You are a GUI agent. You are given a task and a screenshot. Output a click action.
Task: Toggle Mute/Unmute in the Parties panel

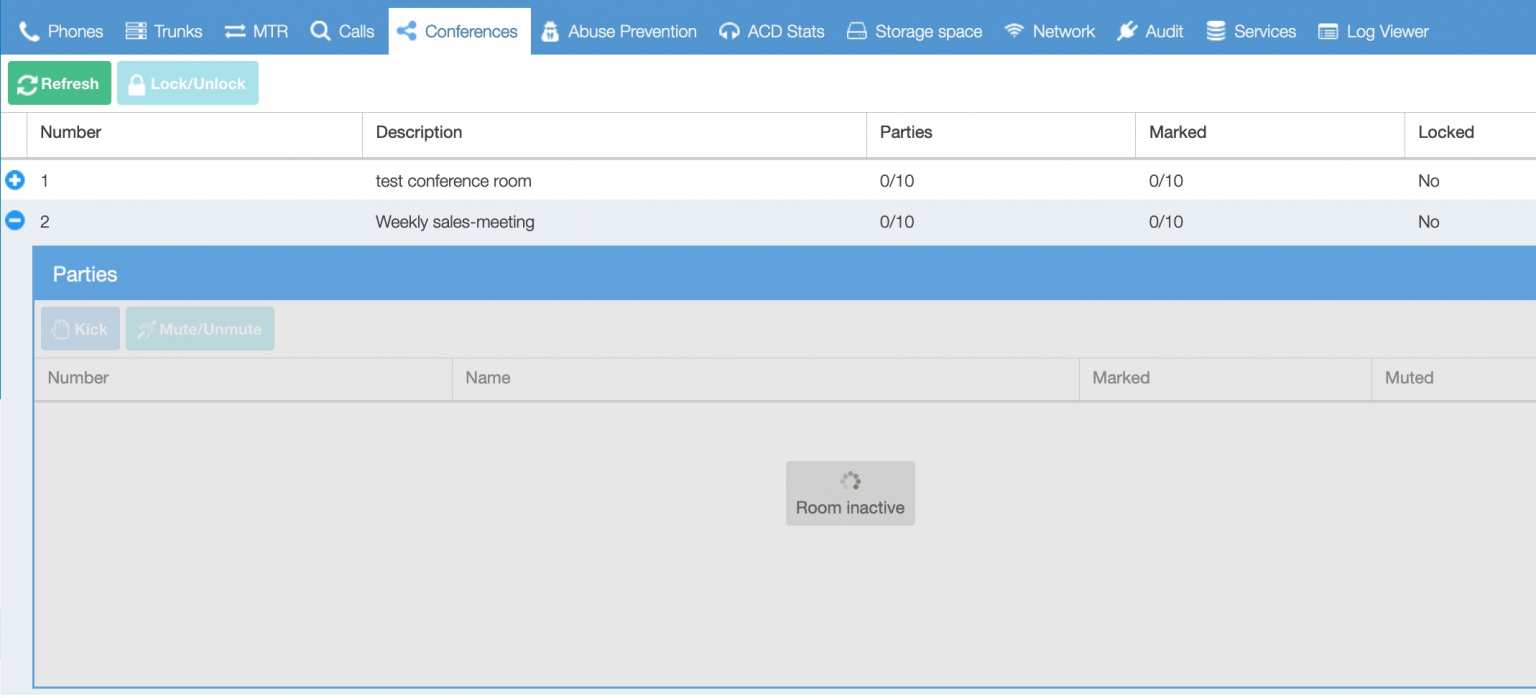tap(199, 328)
